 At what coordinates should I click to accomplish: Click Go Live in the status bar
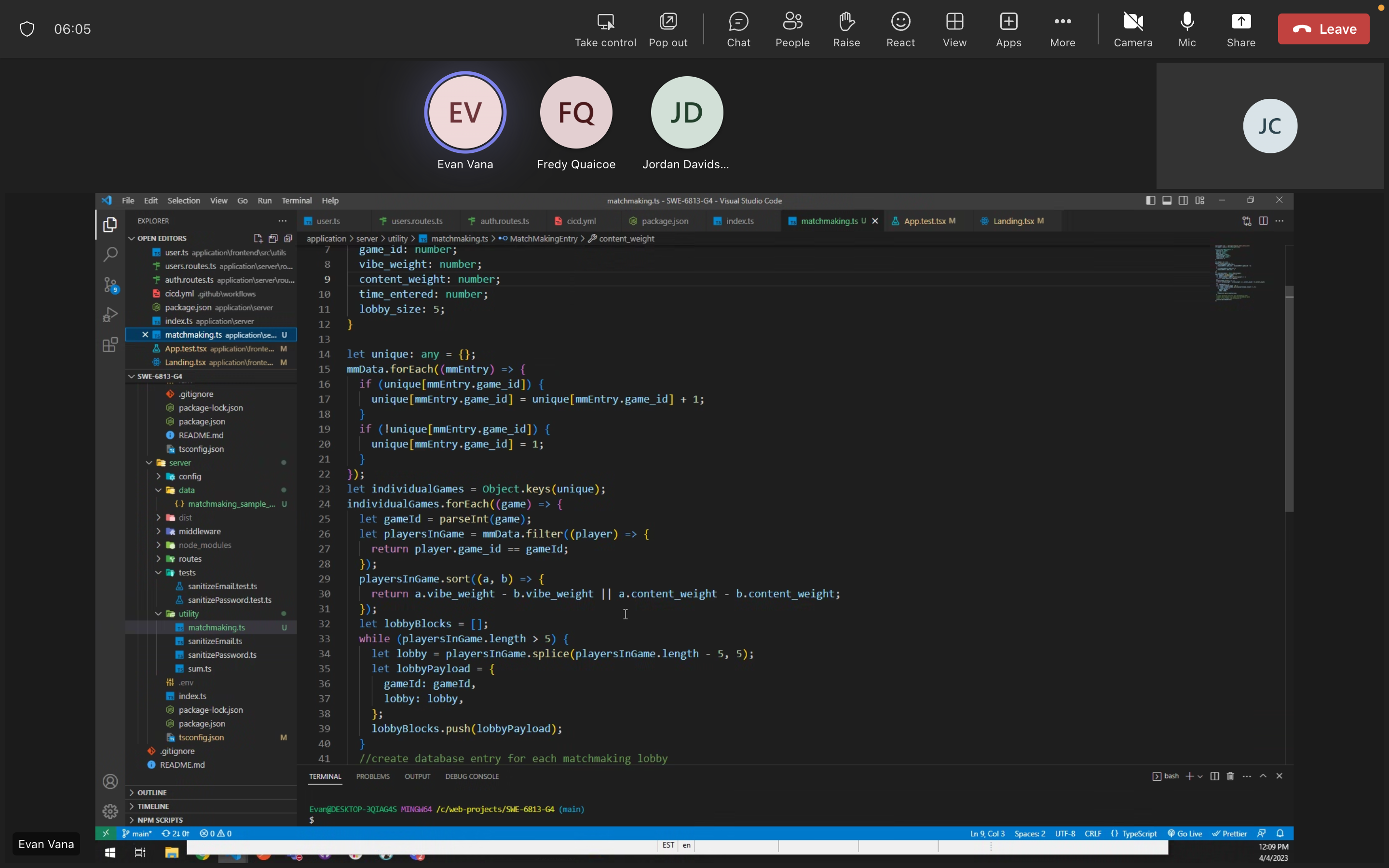pos(1185,834)
